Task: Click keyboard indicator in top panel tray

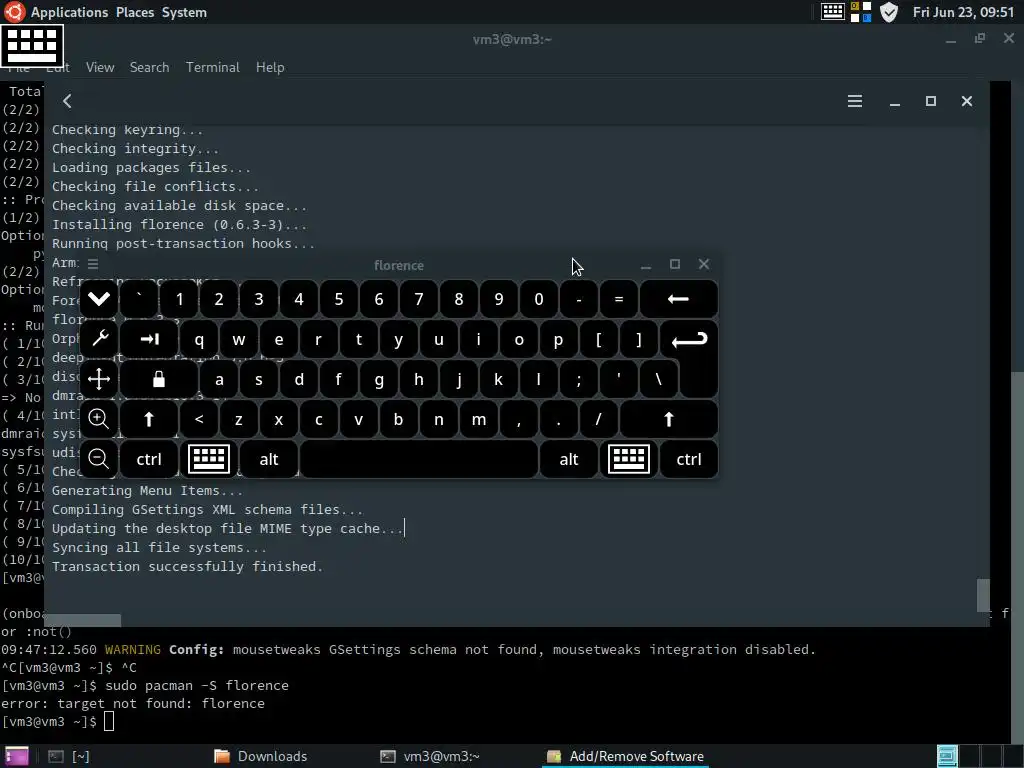Action: [x=833, y=12]
